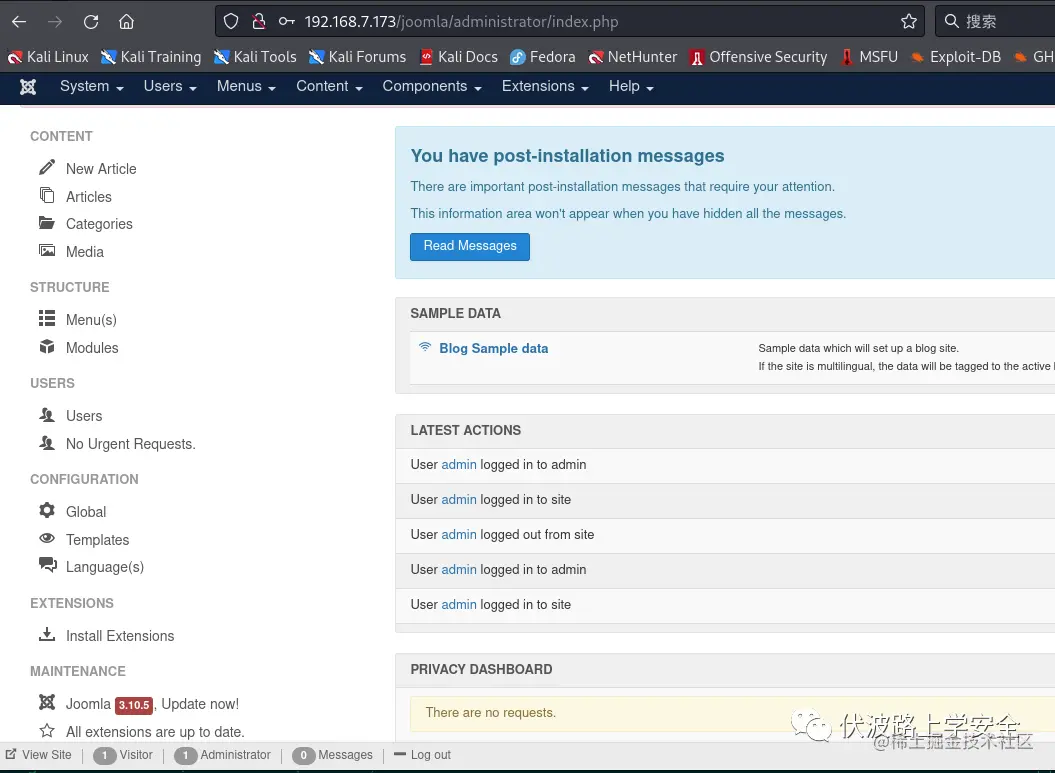
Task: Open the System dropdown menu
Action: [x=92, y=86]
